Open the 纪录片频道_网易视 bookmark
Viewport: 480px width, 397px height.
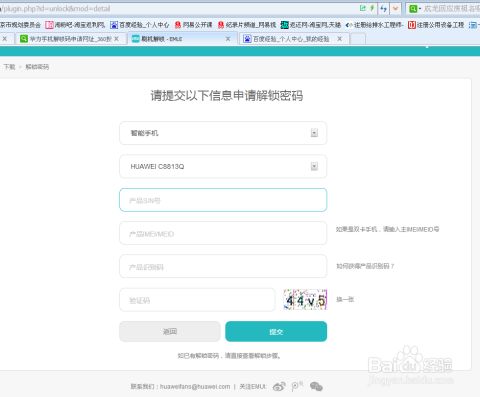[247, 25]
